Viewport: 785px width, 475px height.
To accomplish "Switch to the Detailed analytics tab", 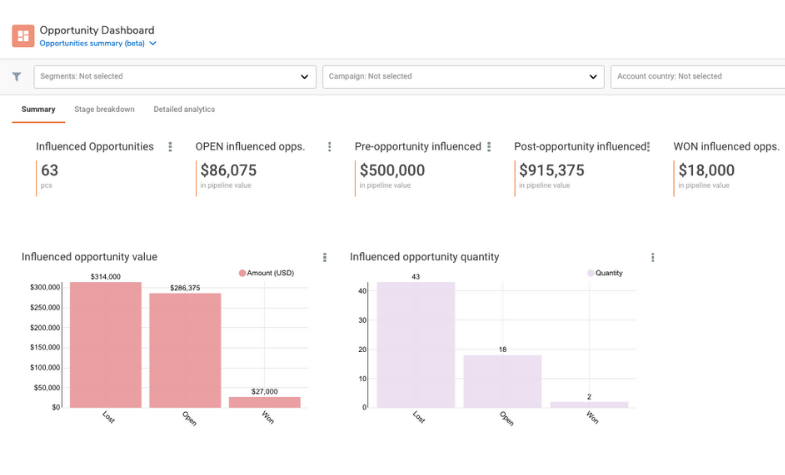I will coord(184,109).
